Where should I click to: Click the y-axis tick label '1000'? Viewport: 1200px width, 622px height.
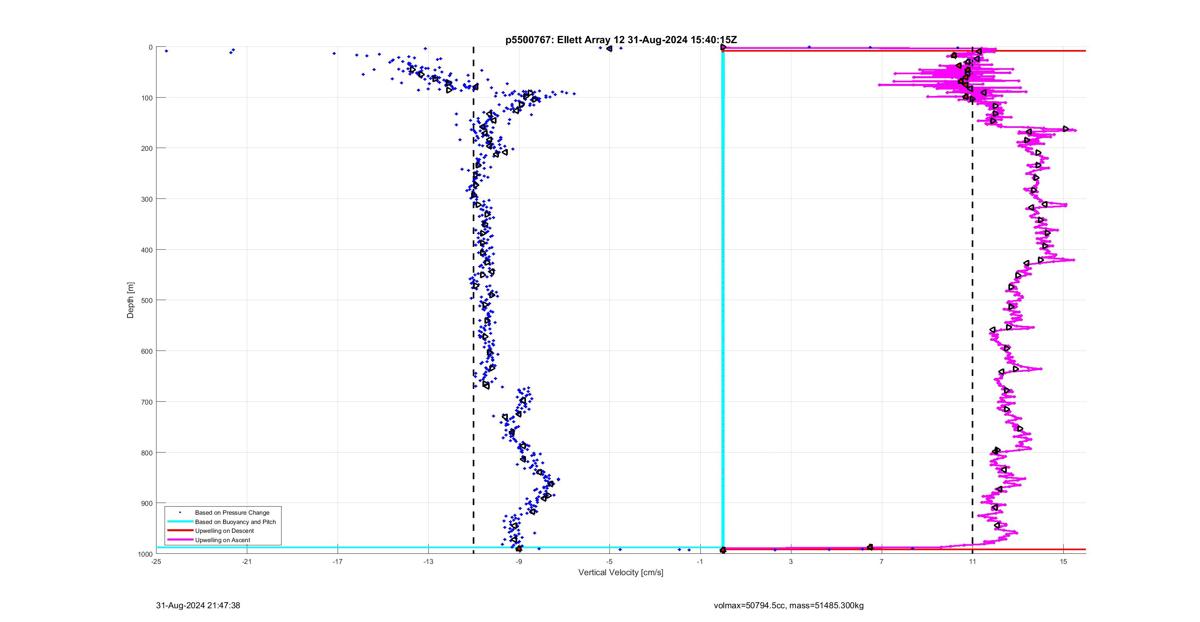click(144, 553)
